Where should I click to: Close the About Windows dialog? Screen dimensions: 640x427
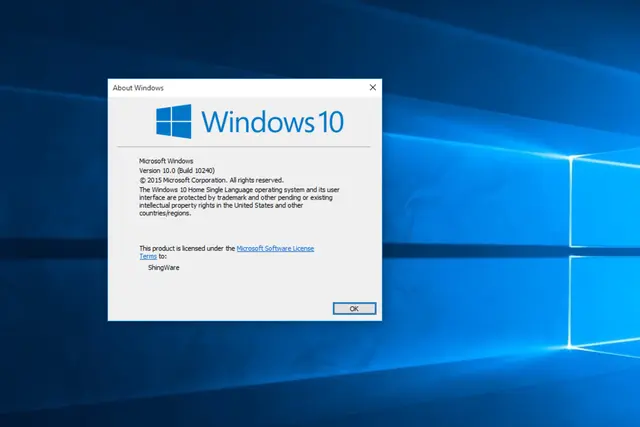[x=373, y=87]
